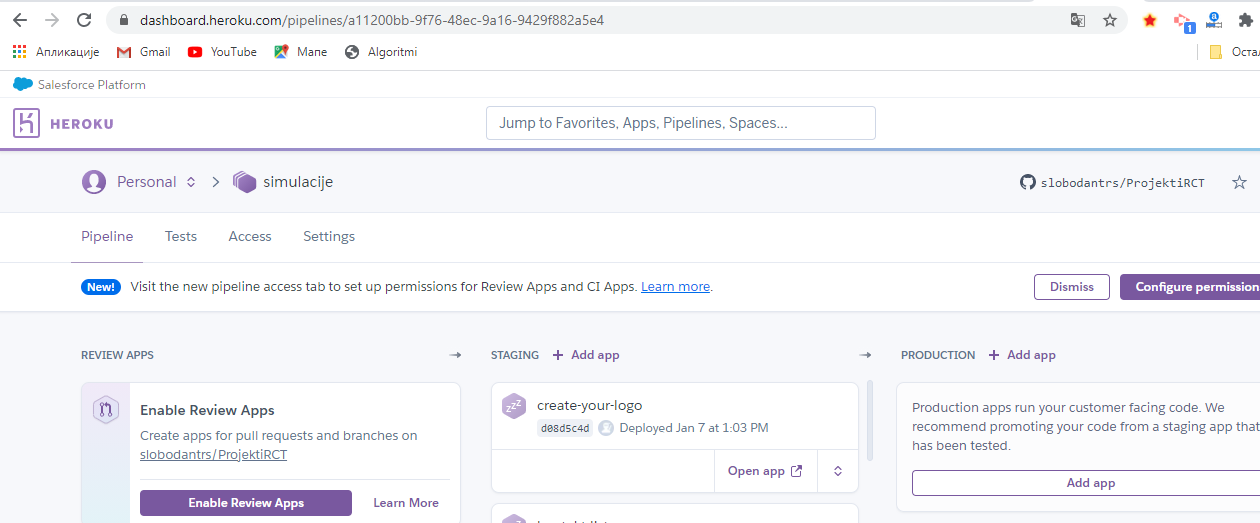Open the Algoritmi bookmark
Screen dimensions: 1260x523
[381, 52]
